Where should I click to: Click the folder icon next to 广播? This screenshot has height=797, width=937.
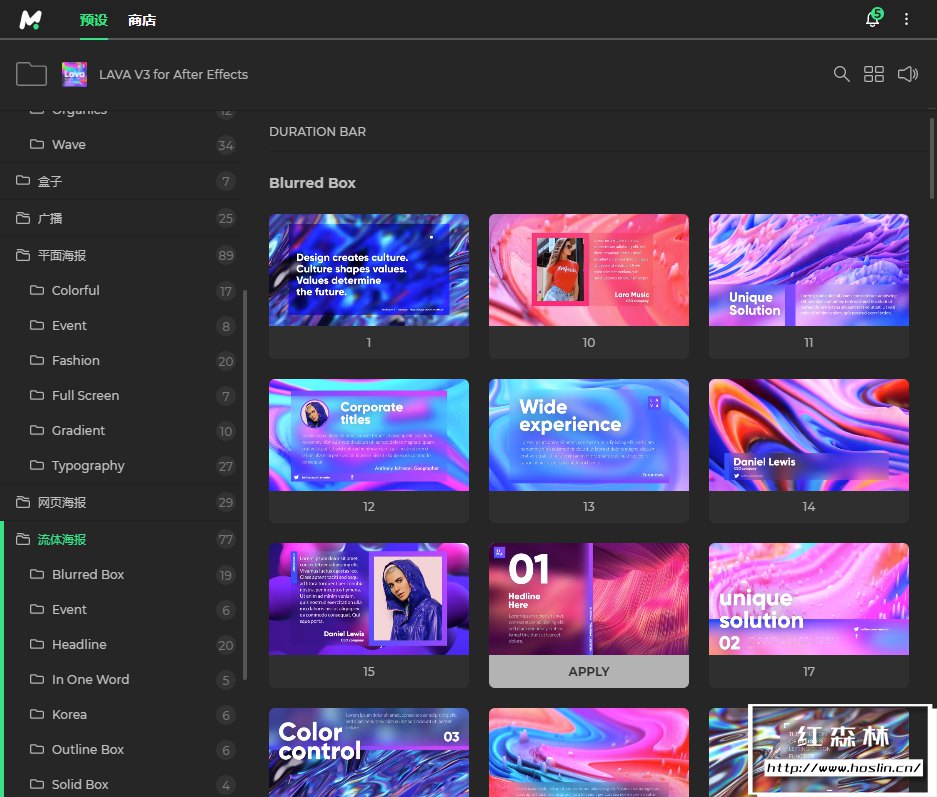click(23, 218)
